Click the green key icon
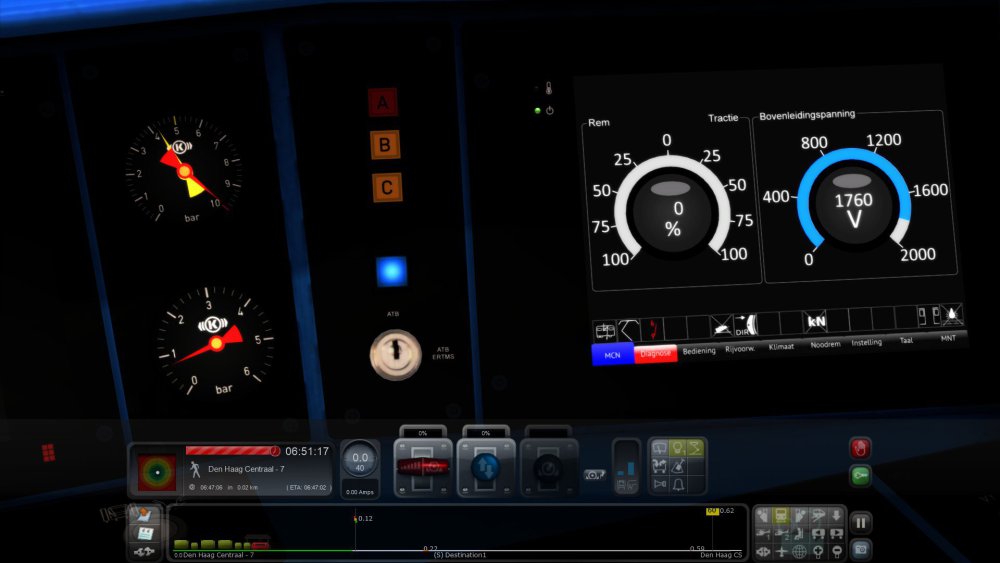1000x563 pixels. 860,475
